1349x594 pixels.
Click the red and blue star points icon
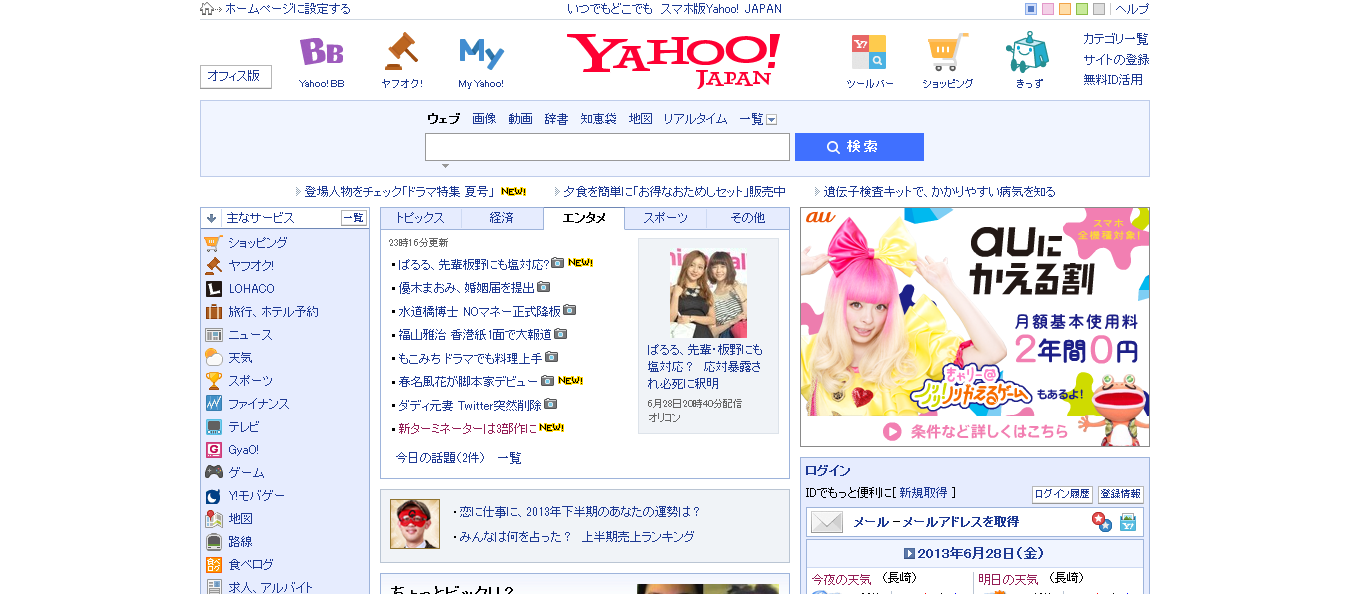point(1101,522)
